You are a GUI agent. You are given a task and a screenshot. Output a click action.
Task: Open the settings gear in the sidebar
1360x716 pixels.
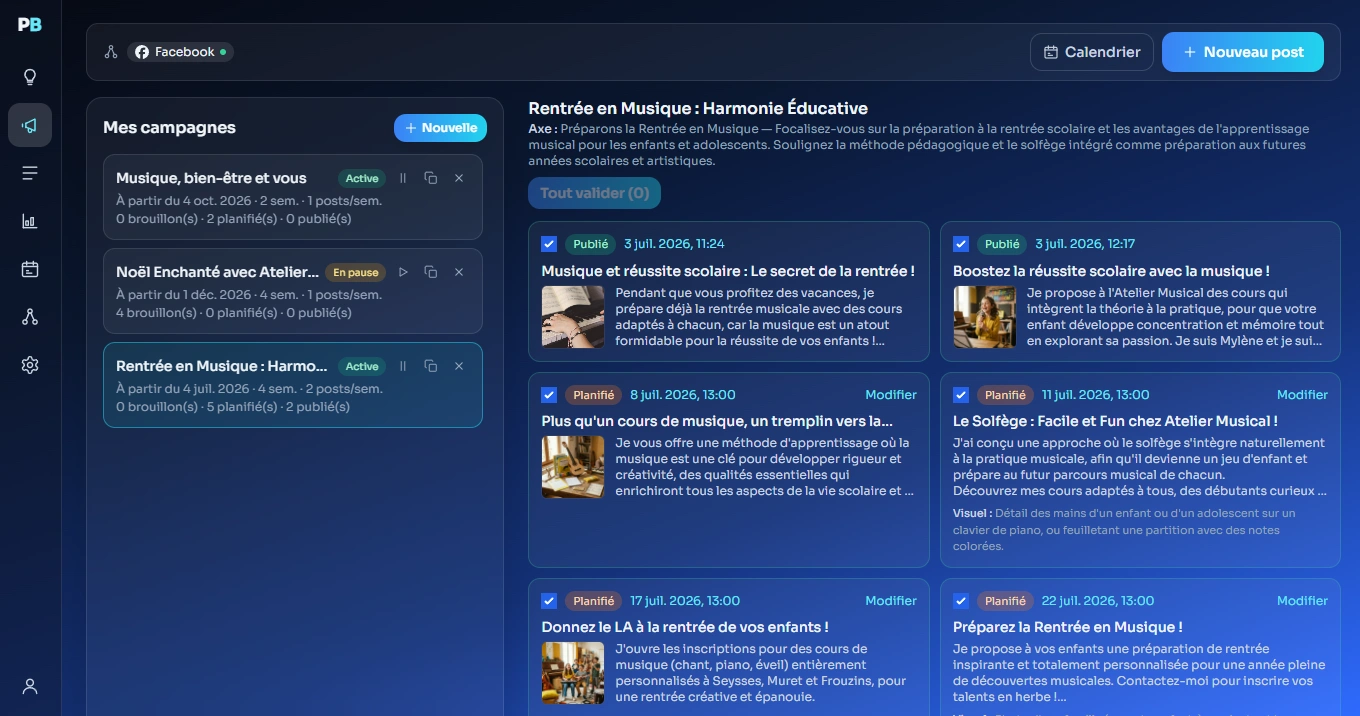click(30, 365)
